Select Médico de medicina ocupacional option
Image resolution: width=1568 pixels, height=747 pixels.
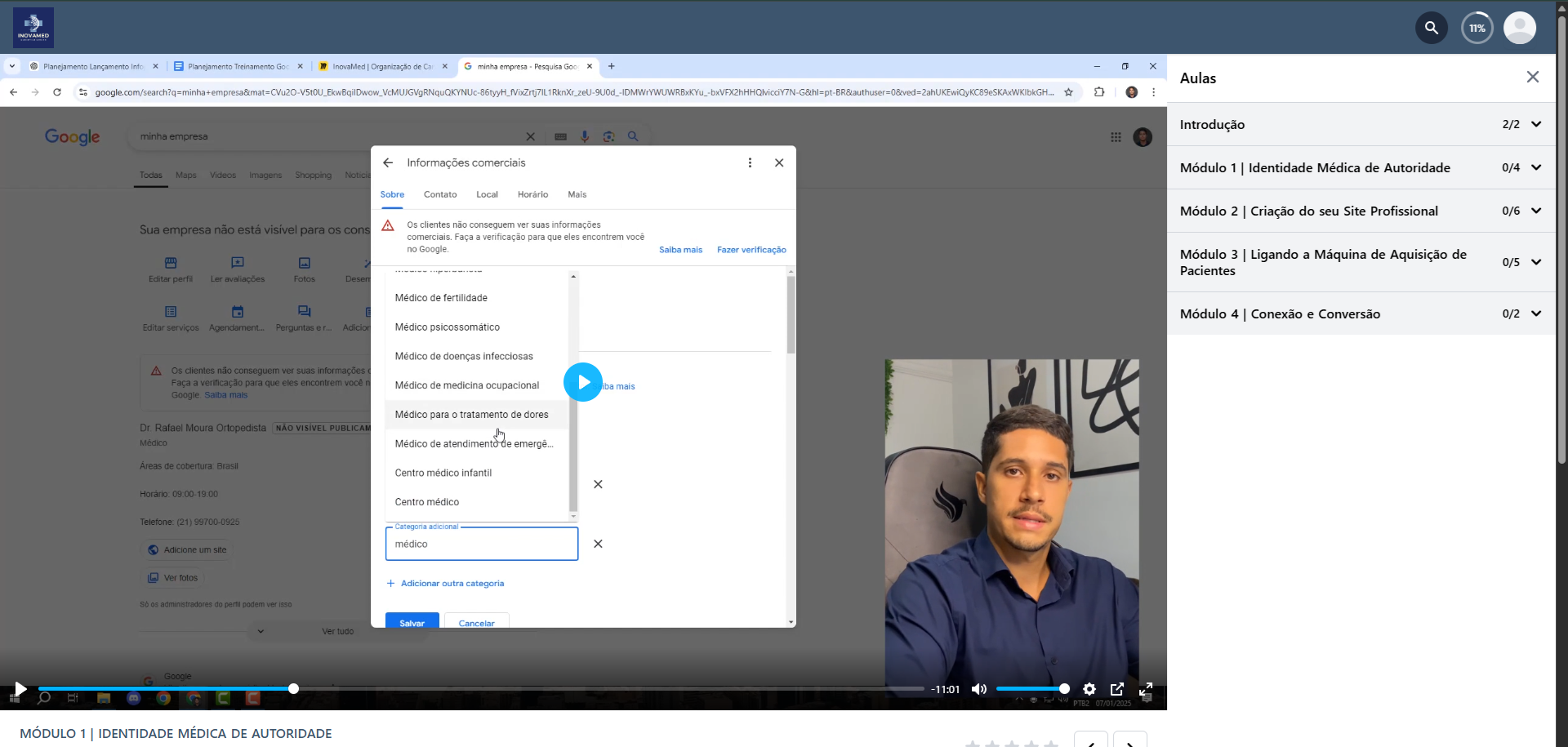click(477, 385)
